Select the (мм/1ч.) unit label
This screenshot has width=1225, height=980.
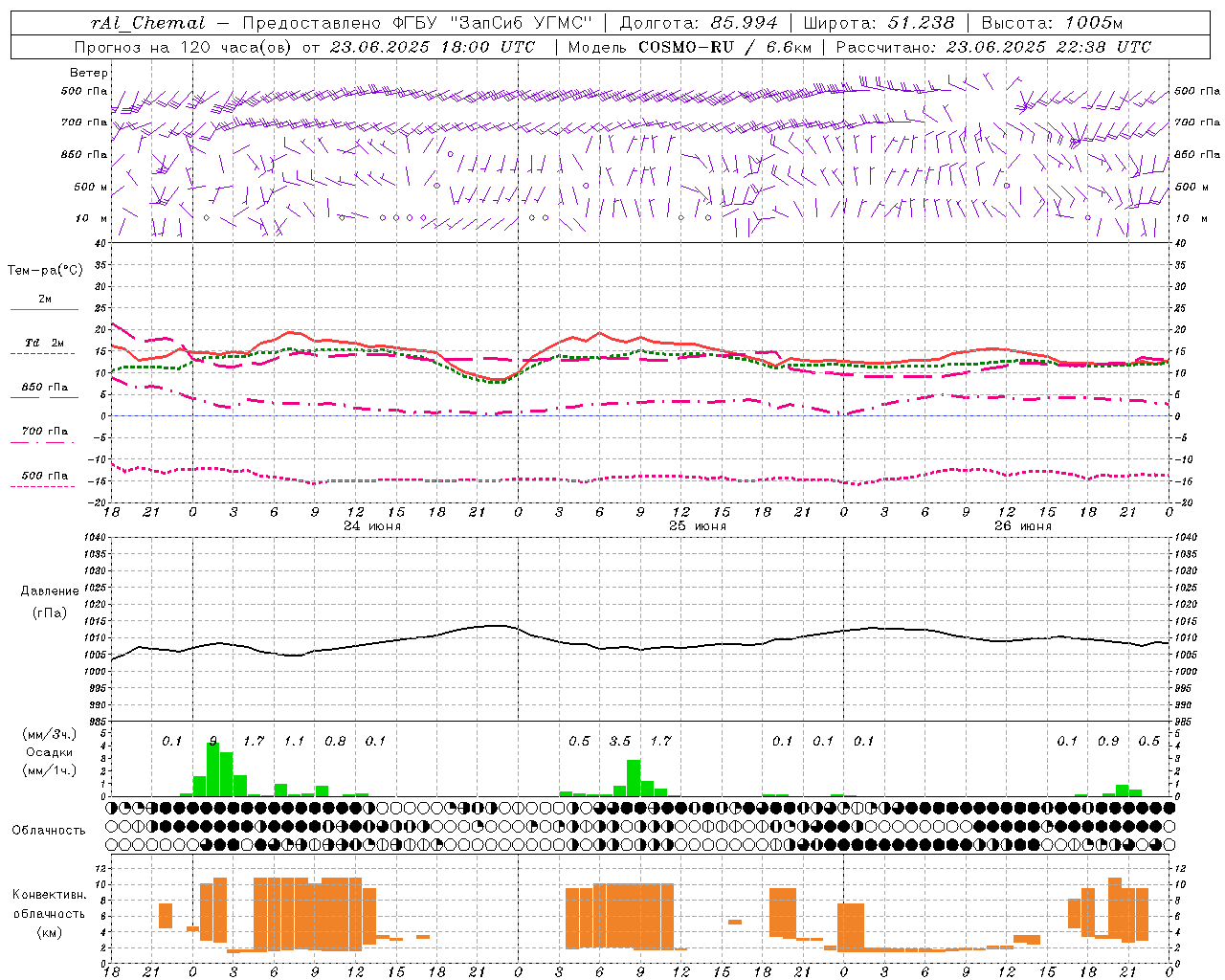49,771
